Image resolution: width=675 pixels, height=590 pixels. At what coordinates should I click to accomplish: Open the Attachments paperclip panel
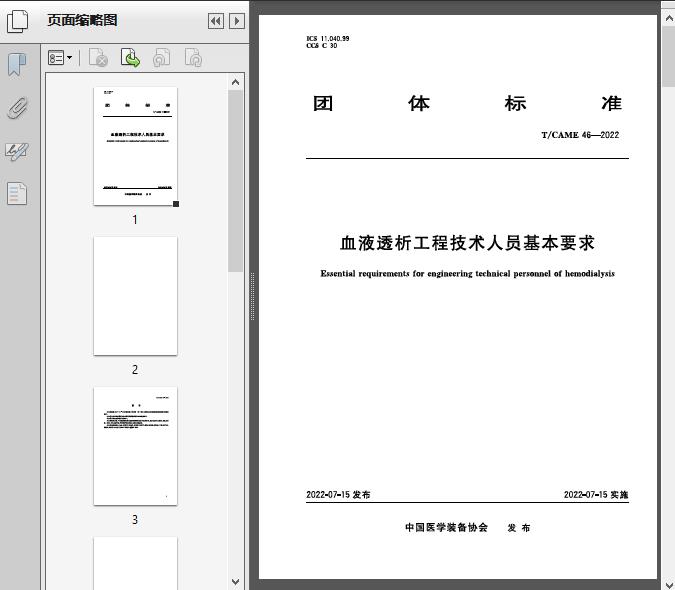coord(17,108)
